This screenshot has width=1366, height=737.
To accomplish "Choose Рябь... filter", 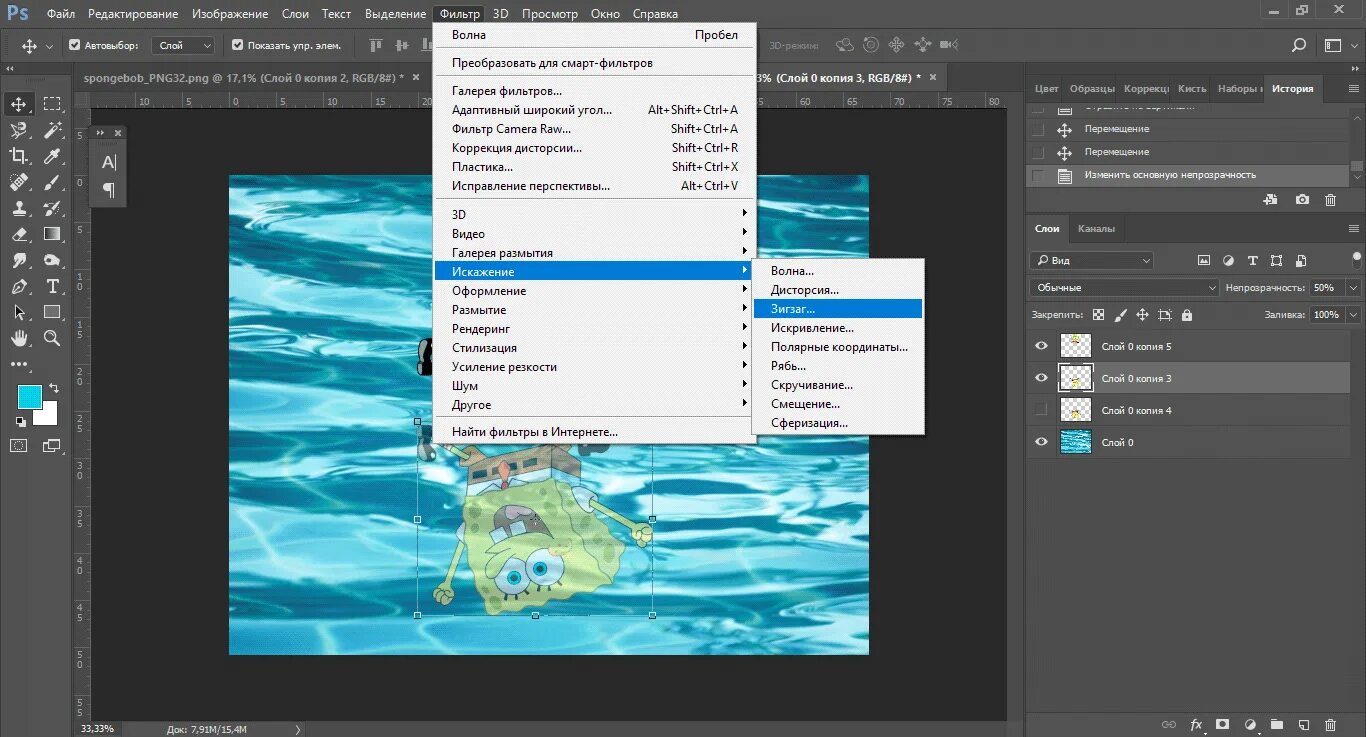I will pyautogui.click(x=837, y=366).
